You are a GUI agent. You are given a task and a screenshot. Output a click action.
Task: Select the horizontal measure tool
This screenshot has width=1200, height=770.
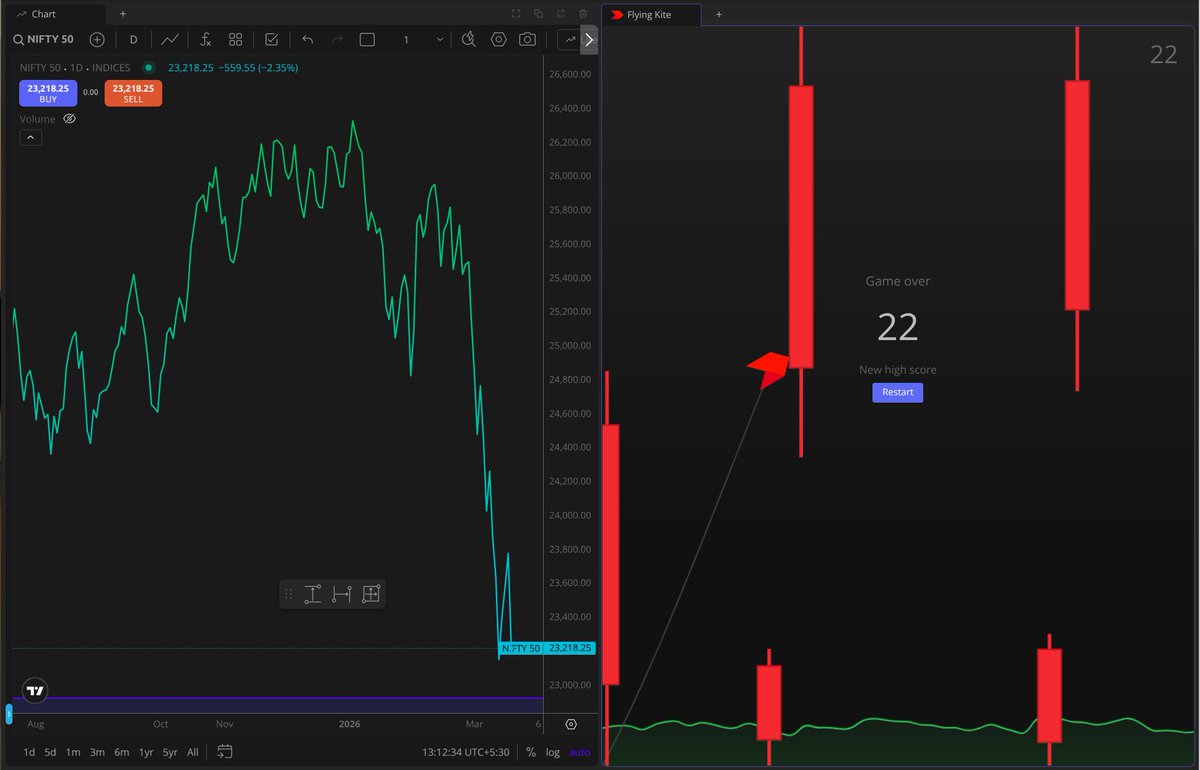pos(341,594)
